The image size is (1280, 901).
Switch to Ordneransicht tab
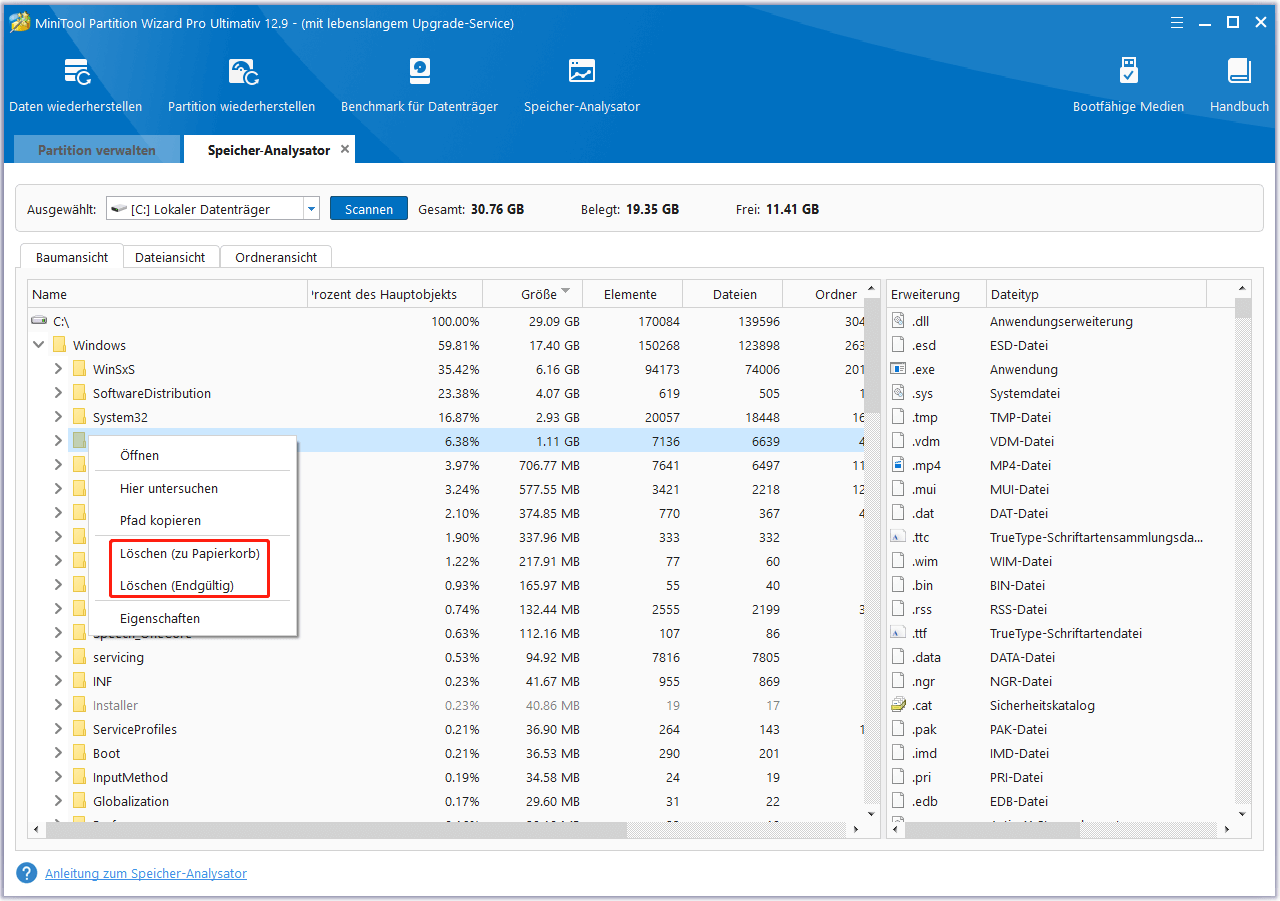[276, 257]
